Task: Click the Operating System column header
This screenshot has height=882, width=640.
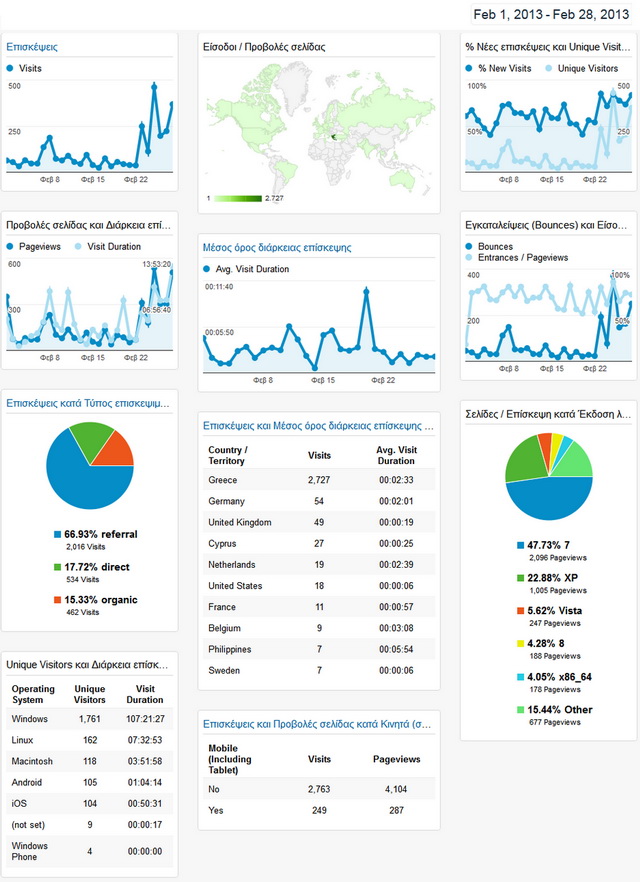Action: click(x=33, y=694)
